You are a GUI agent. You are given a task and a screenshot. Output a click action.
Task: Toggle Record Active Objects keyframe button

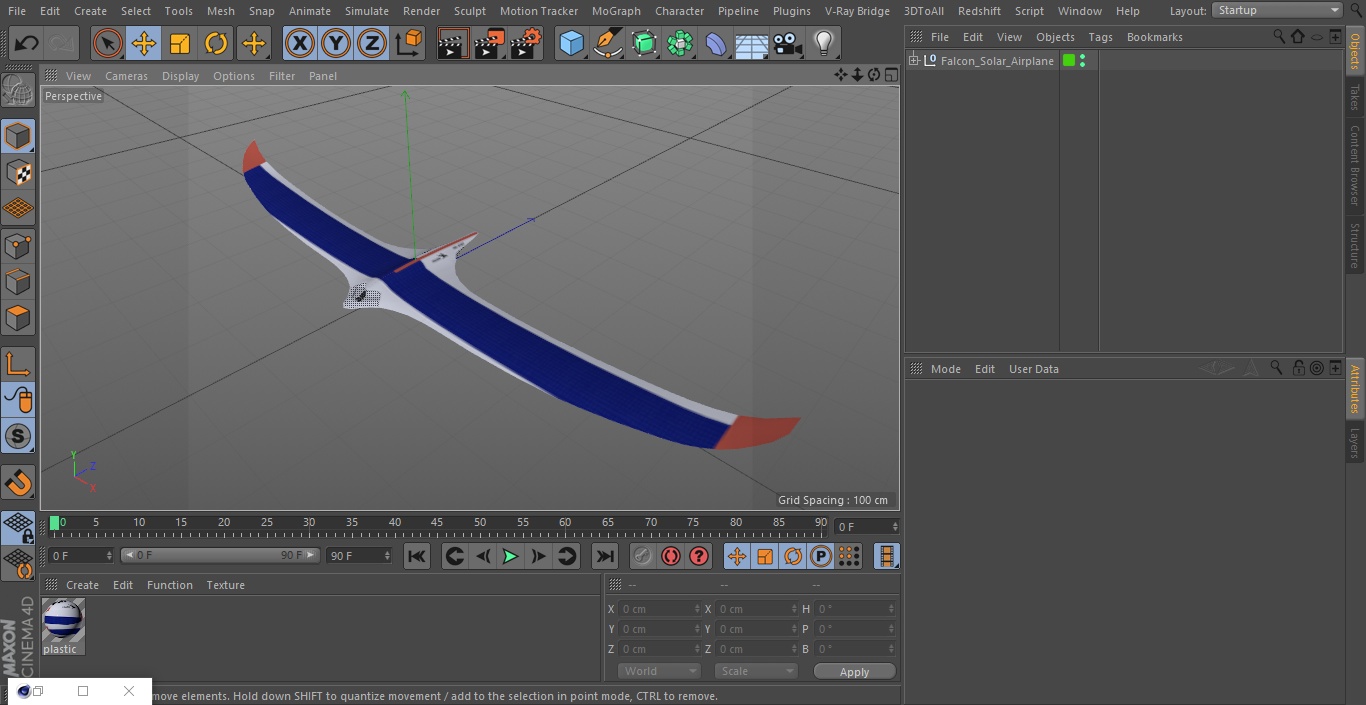pos(643,556)
